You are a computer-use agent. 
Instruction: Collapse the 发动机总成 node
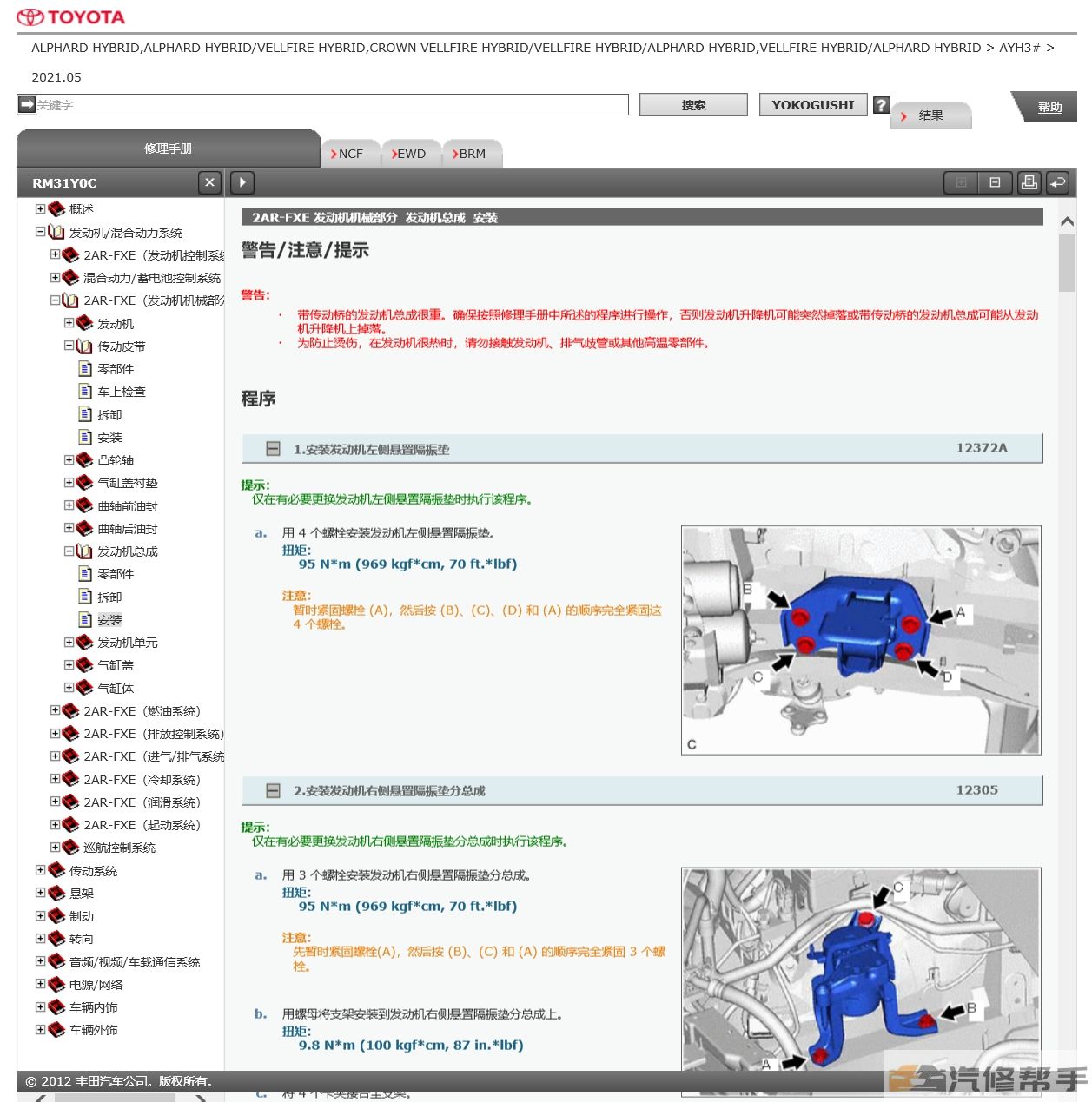(x=69, y=551)
